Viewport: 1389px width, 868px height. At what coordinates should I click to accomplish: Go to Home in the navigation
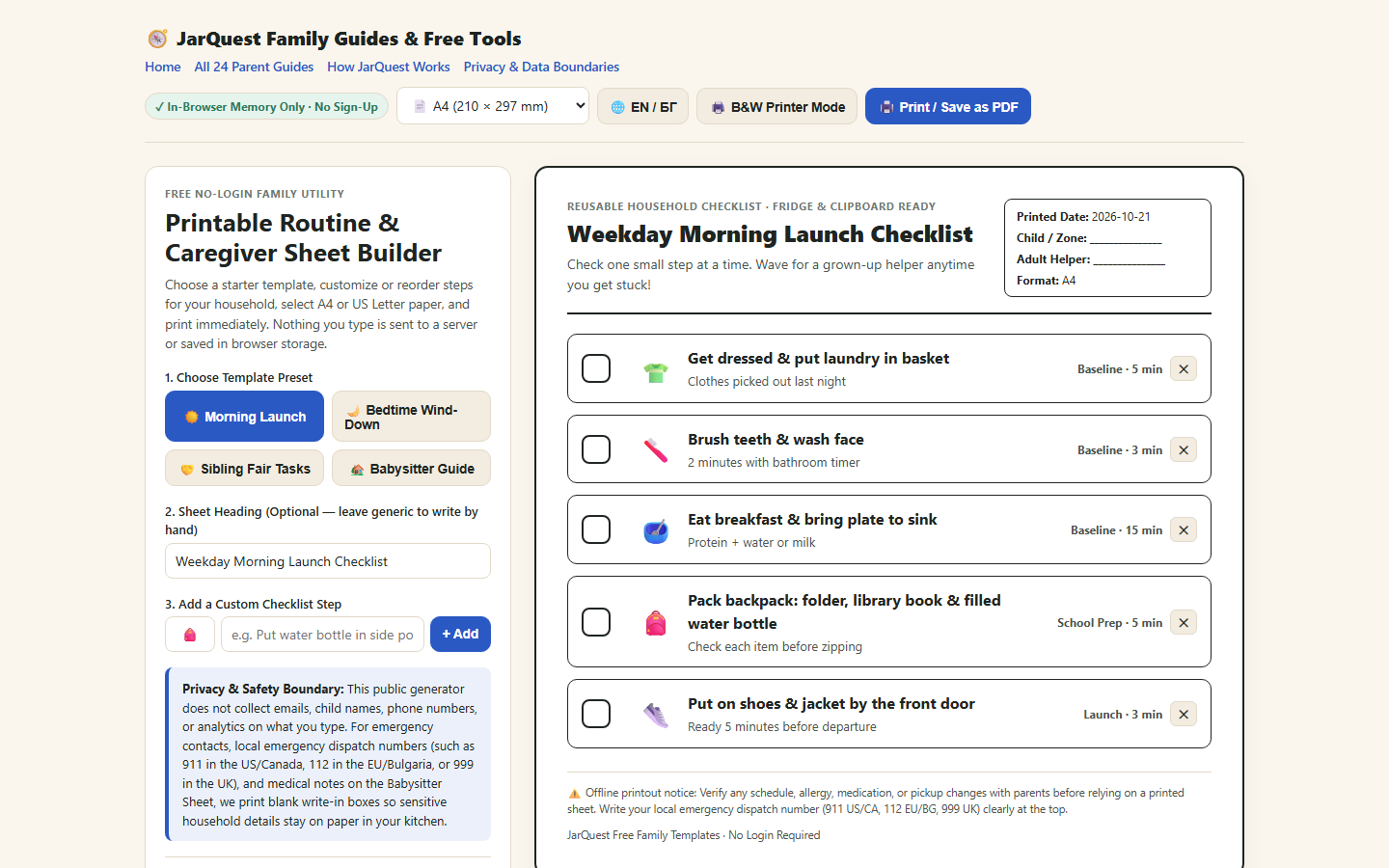click(x=163, y=67)
